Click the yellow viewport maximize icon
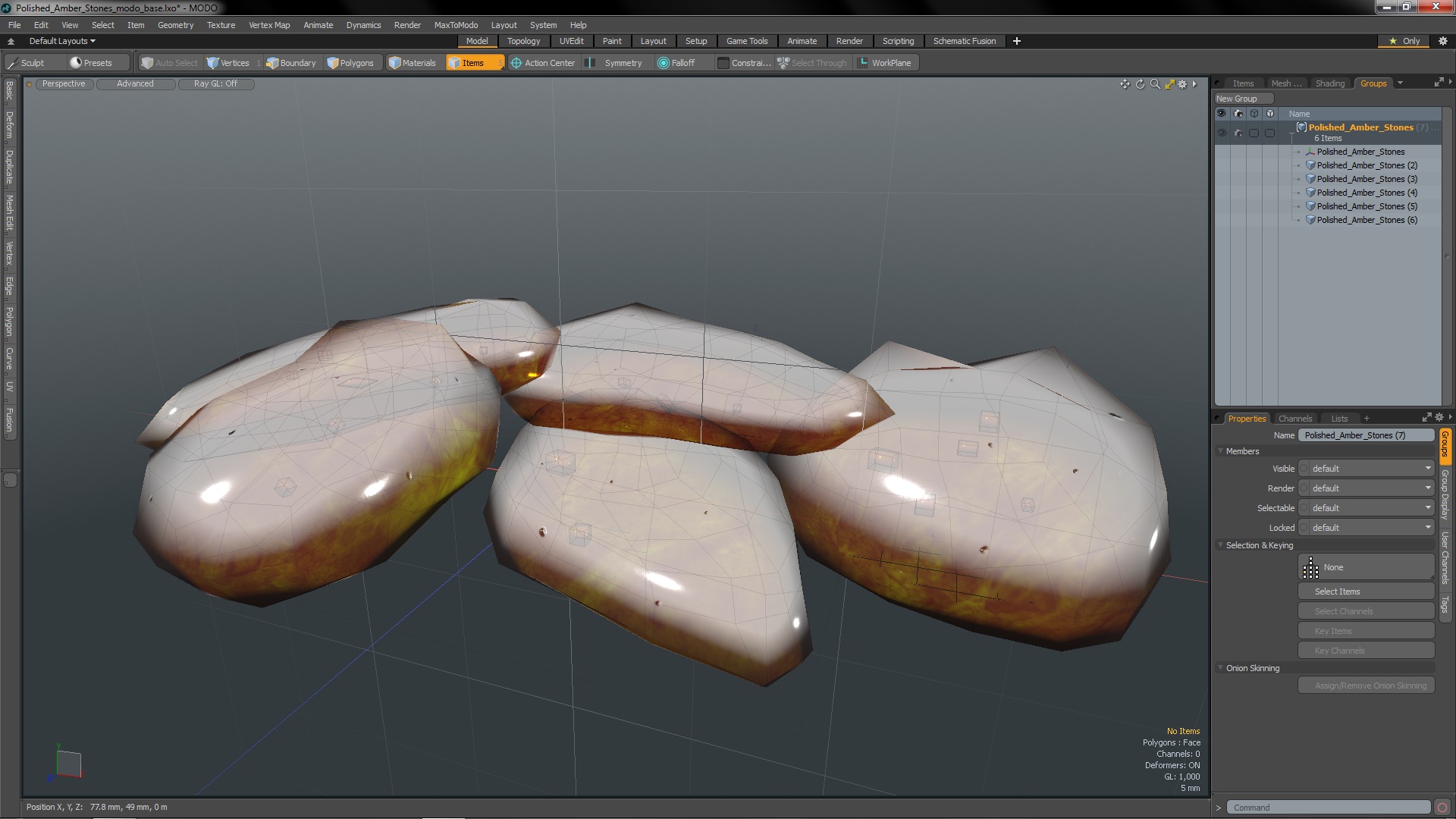Screen dimensions: 1456x819 (x=1169, y=84)
